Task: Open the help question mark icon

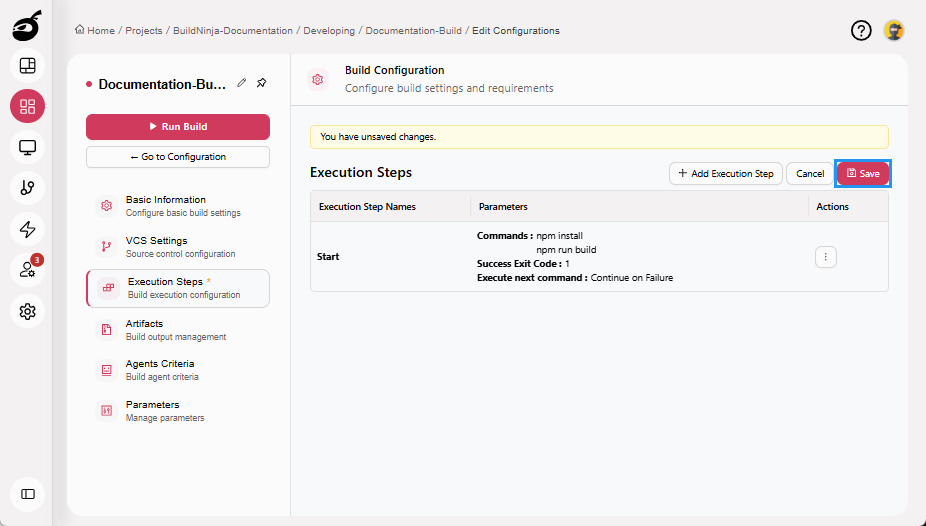Action: tap(861, 31)
